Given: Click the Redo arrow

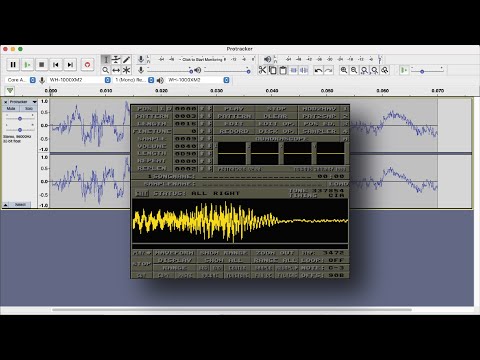Looking at the screenshot, I should 328,70.
